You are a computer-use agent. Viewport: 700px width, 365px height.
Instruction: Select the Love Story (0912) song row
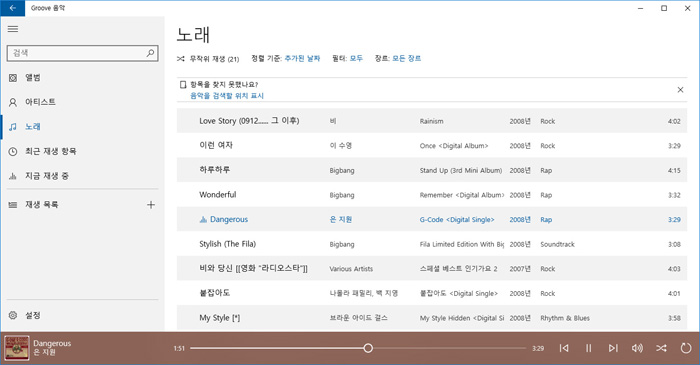[x=432, y=121]
